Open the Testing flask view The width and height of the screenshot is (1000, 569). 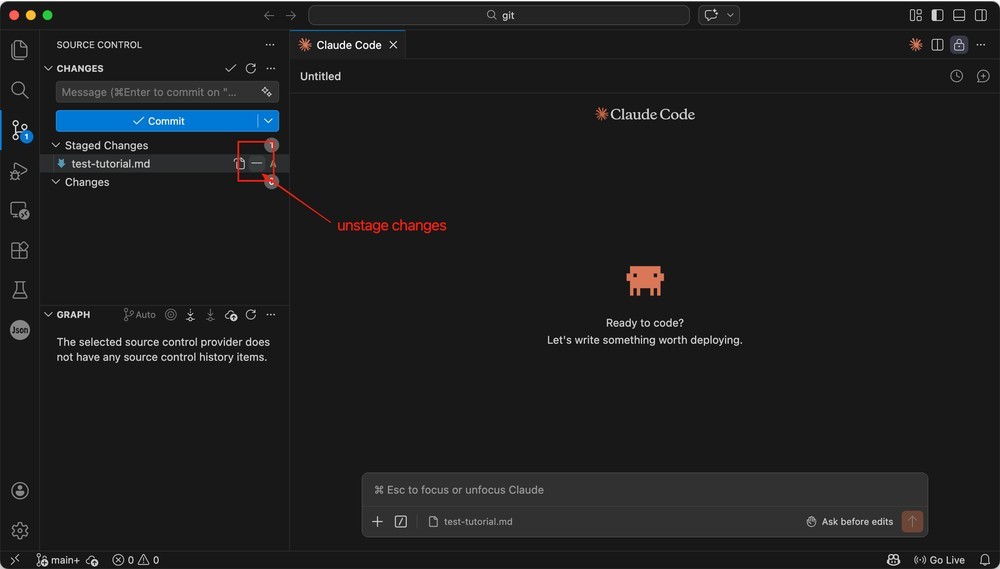coord(20,290)
